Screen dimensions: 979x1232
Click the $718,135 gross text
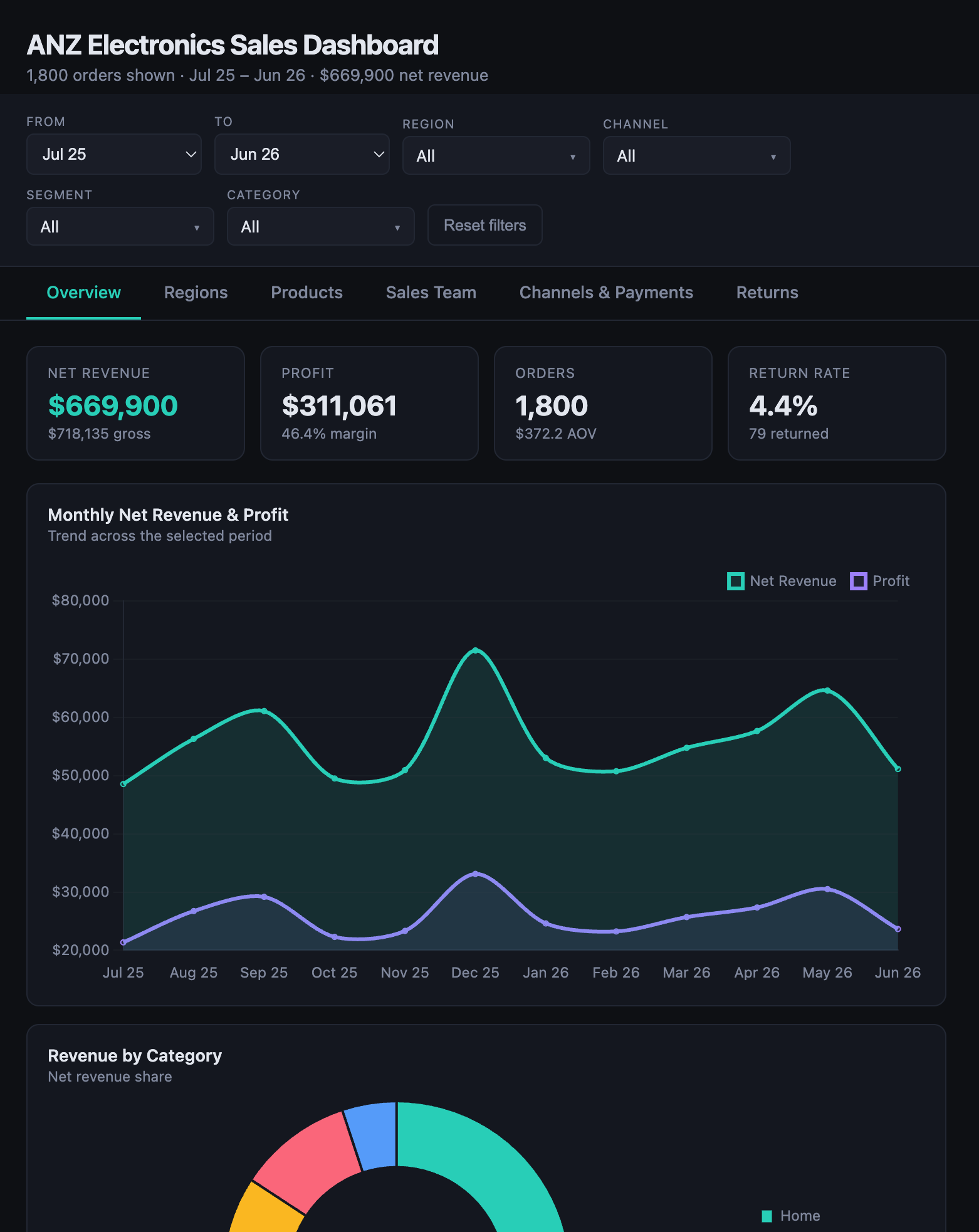99,434
